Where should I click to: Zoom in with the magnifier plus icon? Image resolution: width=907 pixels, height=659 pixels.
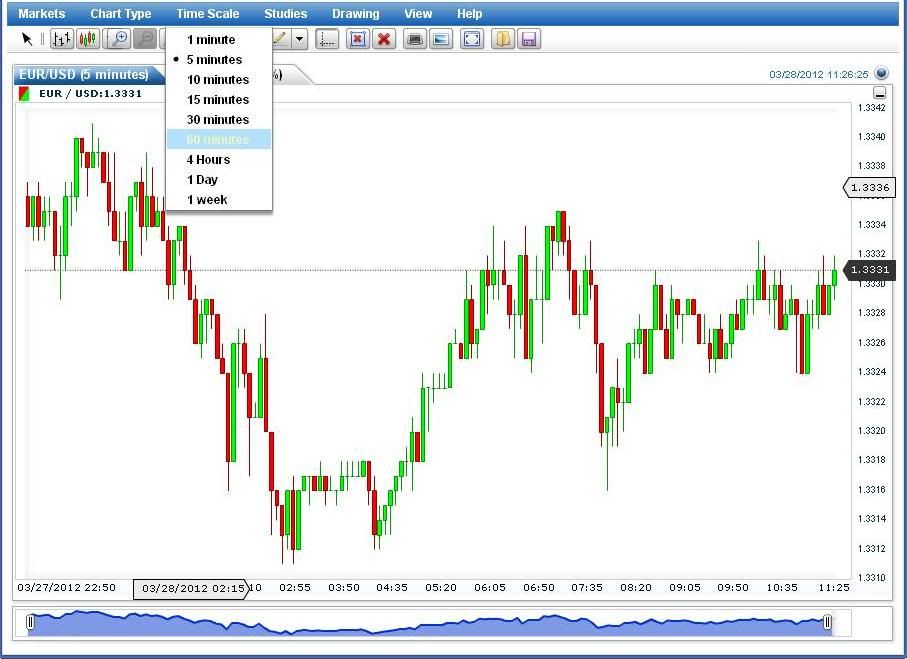click(119, 39)
